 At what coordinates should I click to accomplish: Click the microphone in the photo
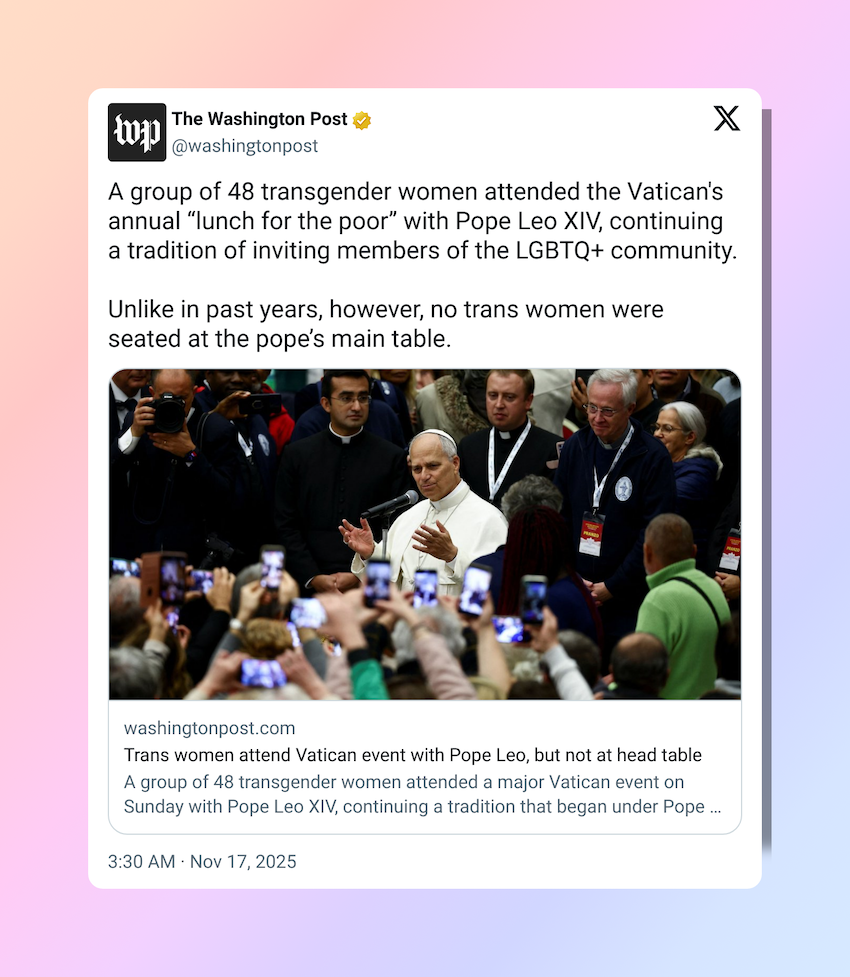[x=389, y=505]
